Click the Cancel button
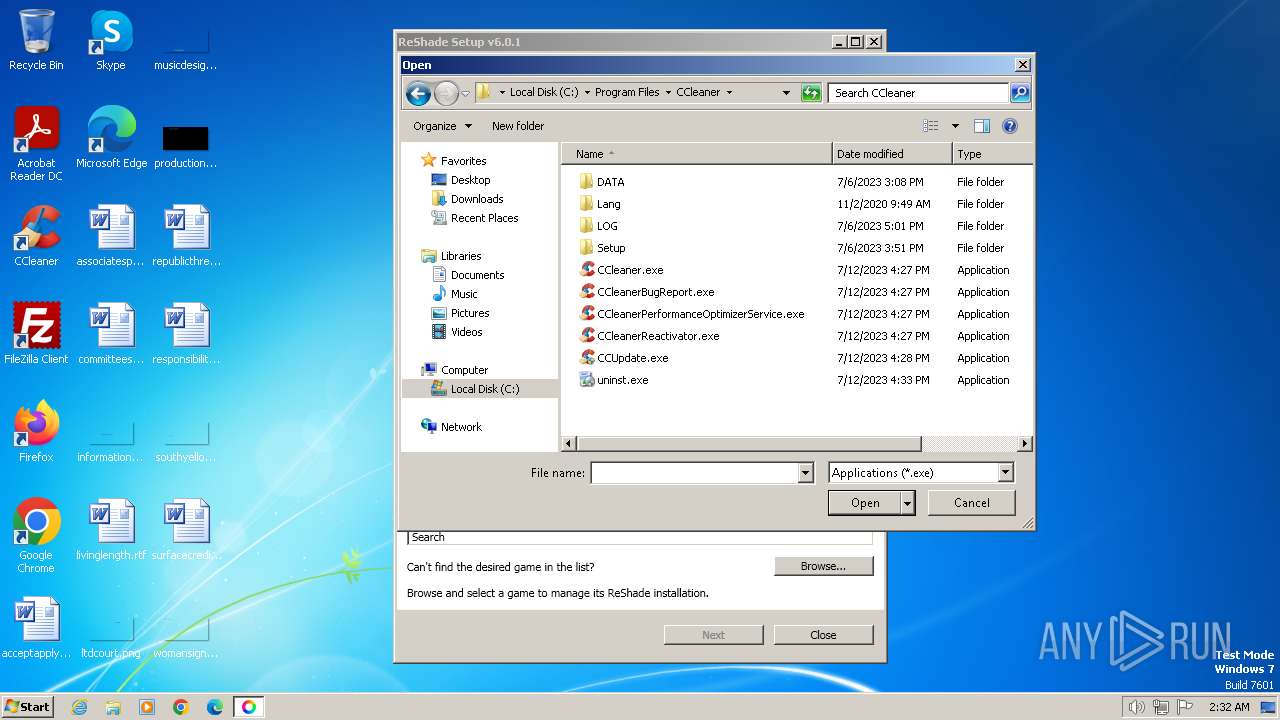 pyautogui.click(x=972, y=503)
